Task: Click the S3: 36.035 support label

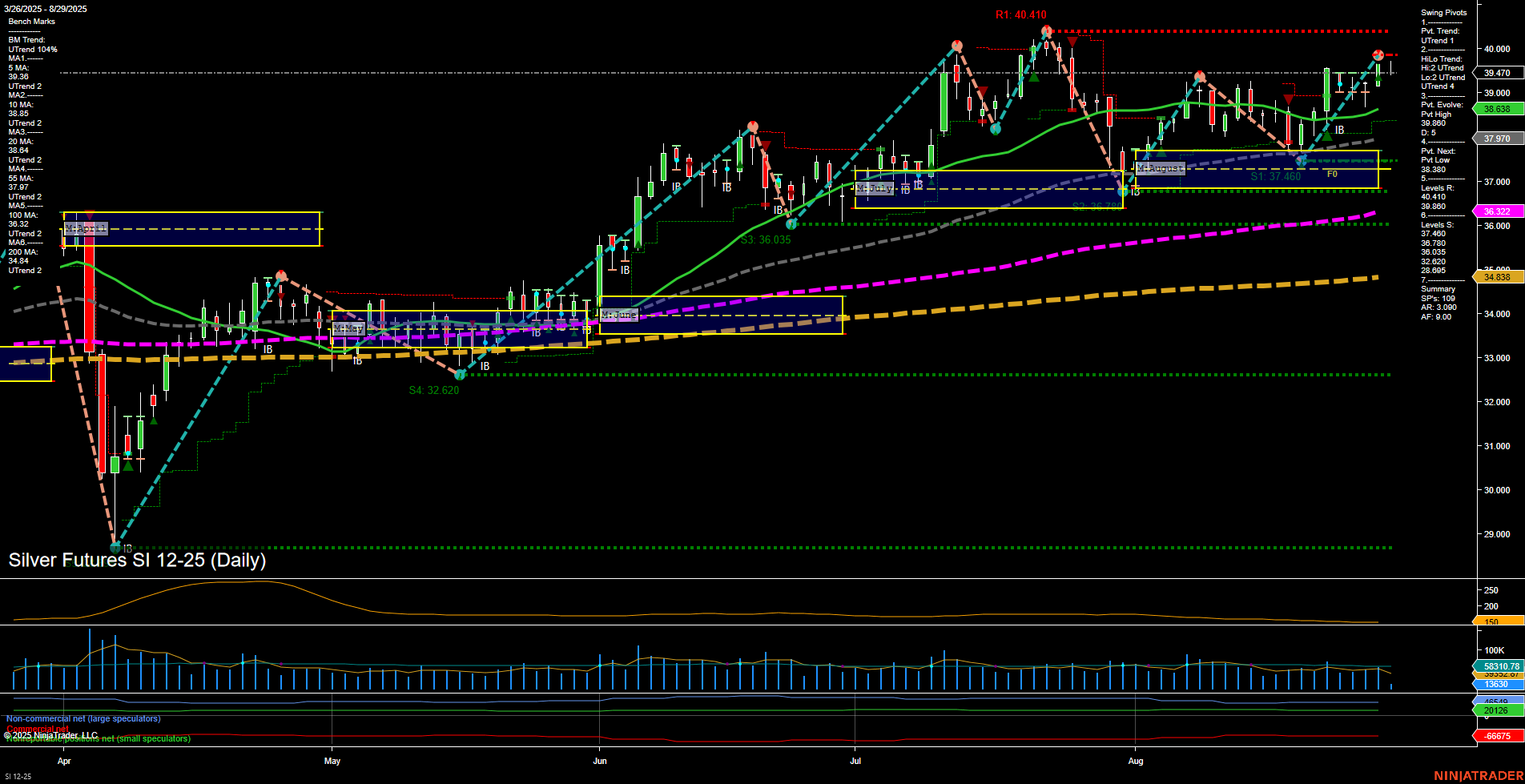Action: 765,239
